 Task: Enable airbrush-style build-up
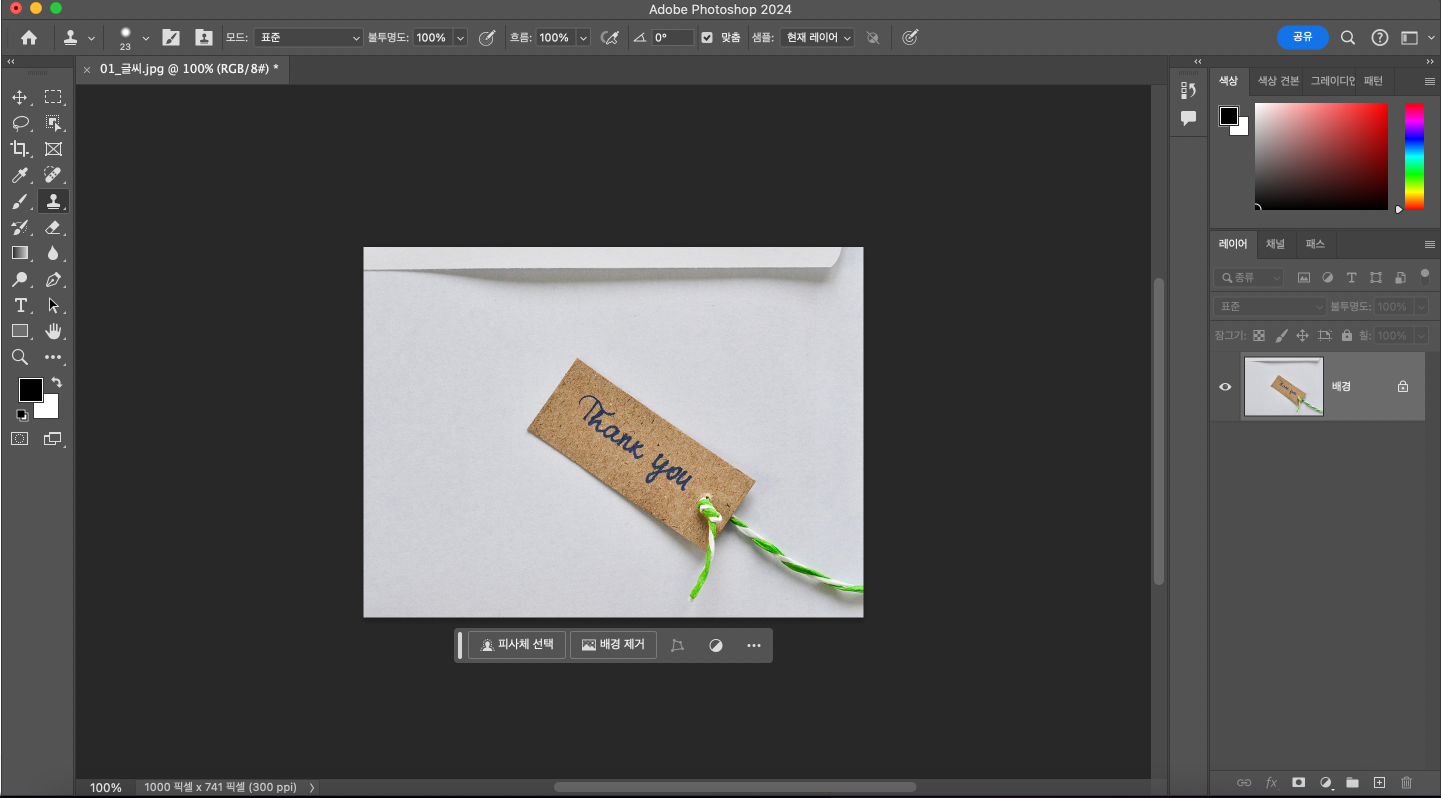pyautogui.click(x=610, y=37)
